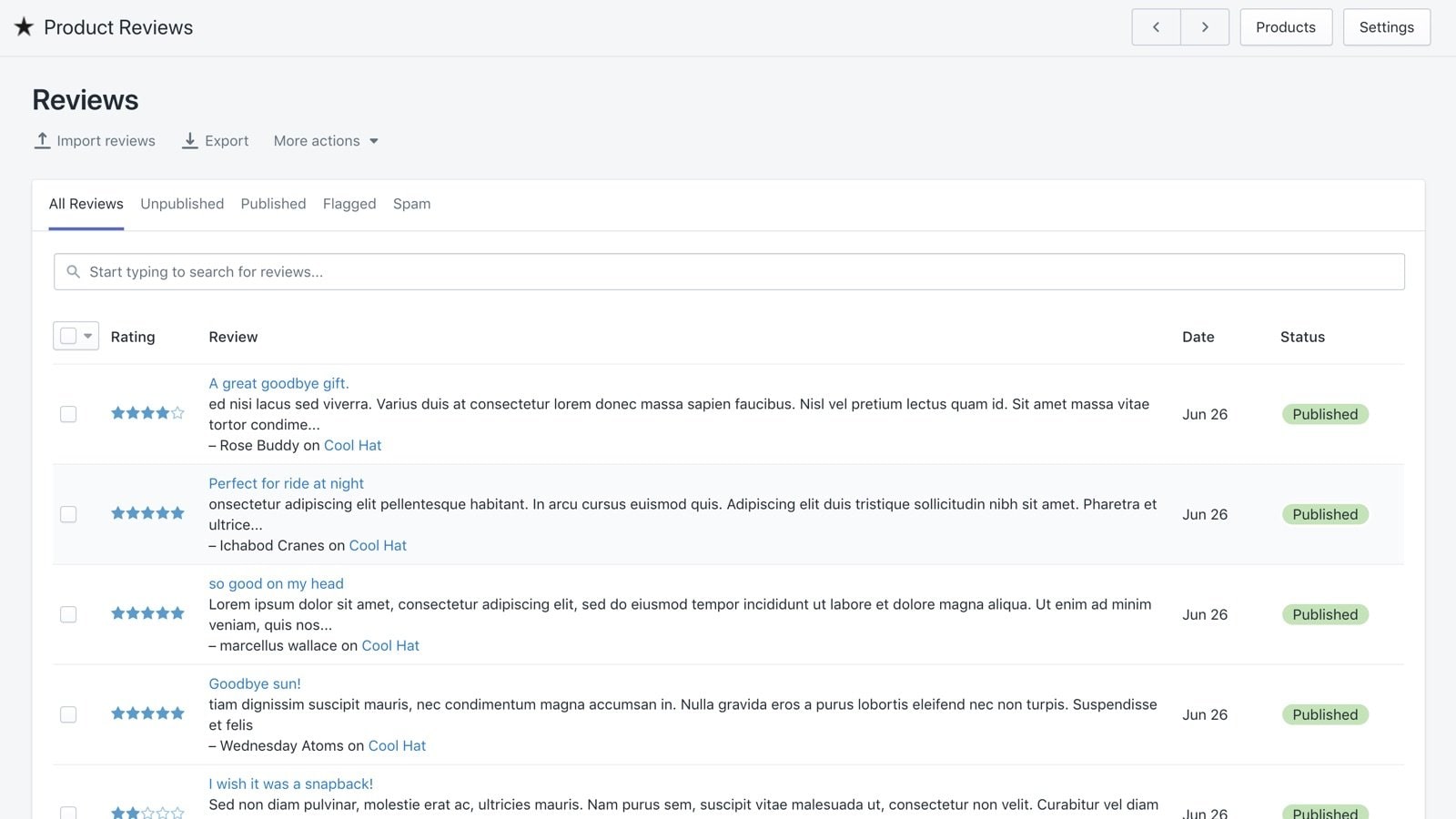
Task: Go to next page with right chevron
Action: click(1205, 27)
